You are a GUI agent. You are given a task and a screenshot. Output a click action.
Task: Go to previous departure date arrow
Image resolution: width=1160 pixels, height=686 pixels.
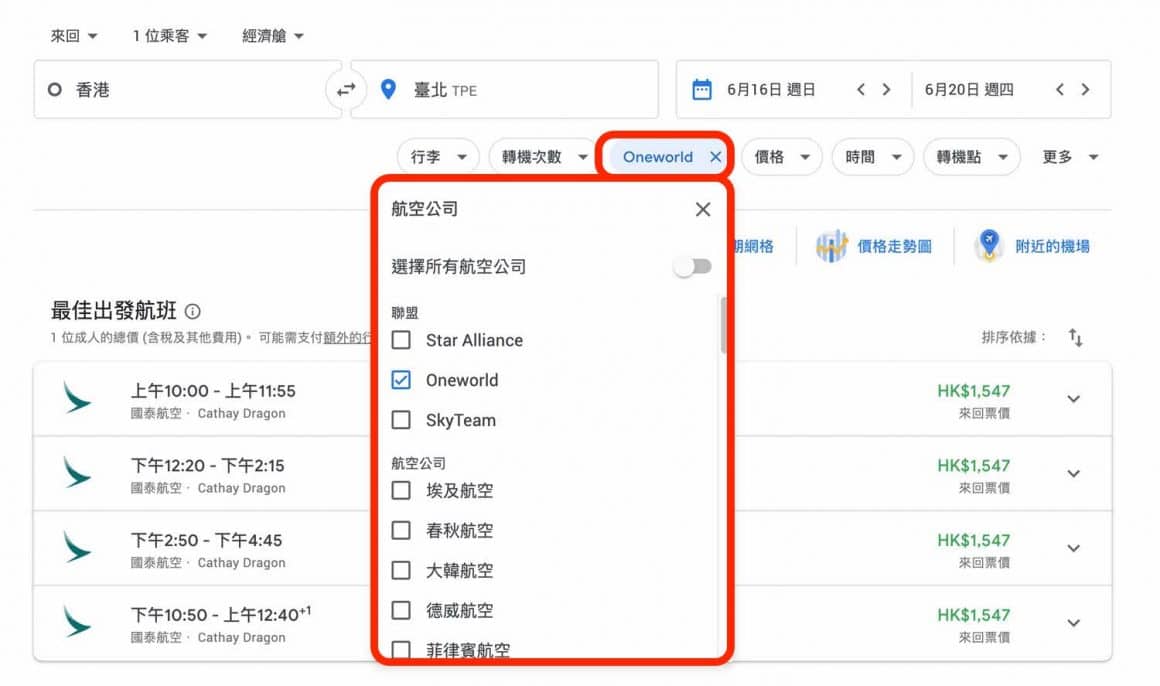pyautogui.click(x=861, y=90)
